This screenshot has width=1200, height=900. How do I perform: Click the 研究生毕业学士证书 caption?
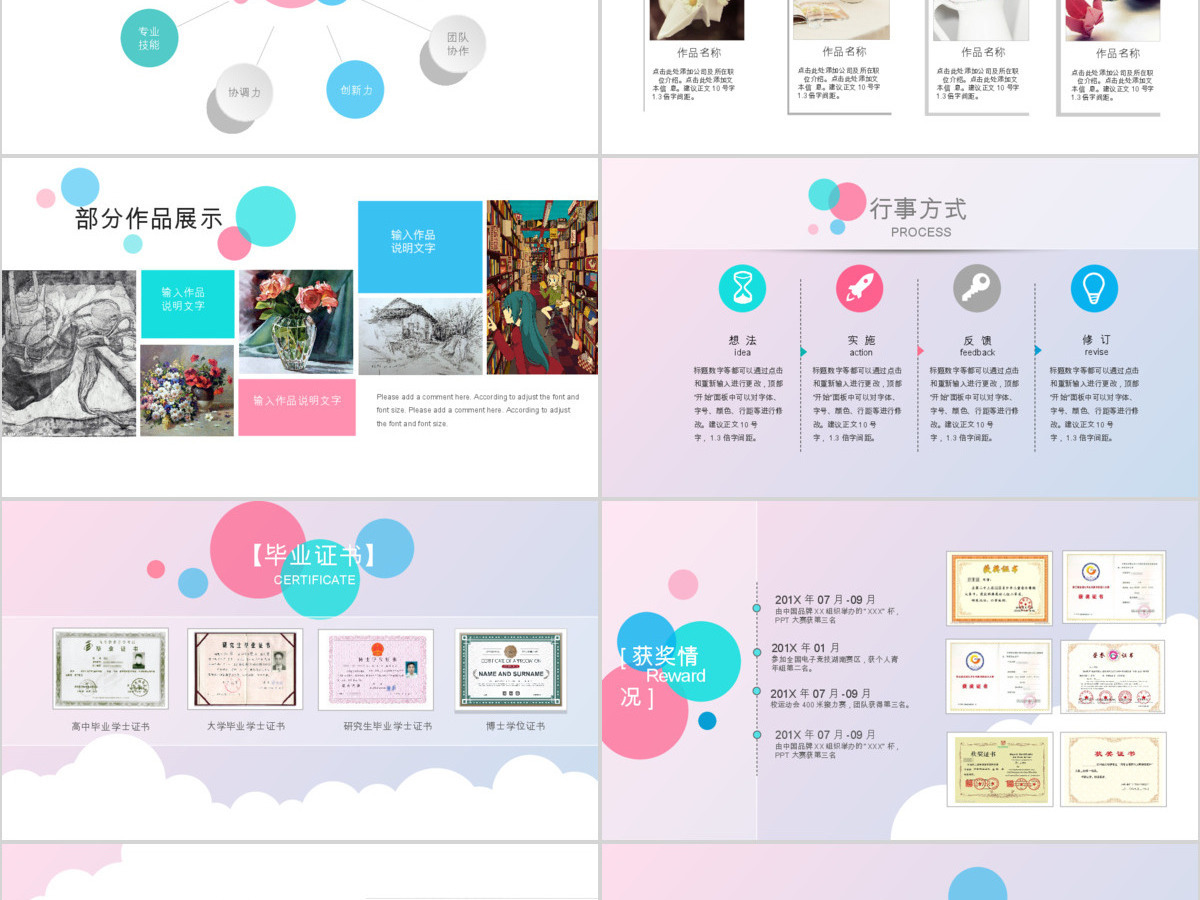click(388, 727)
